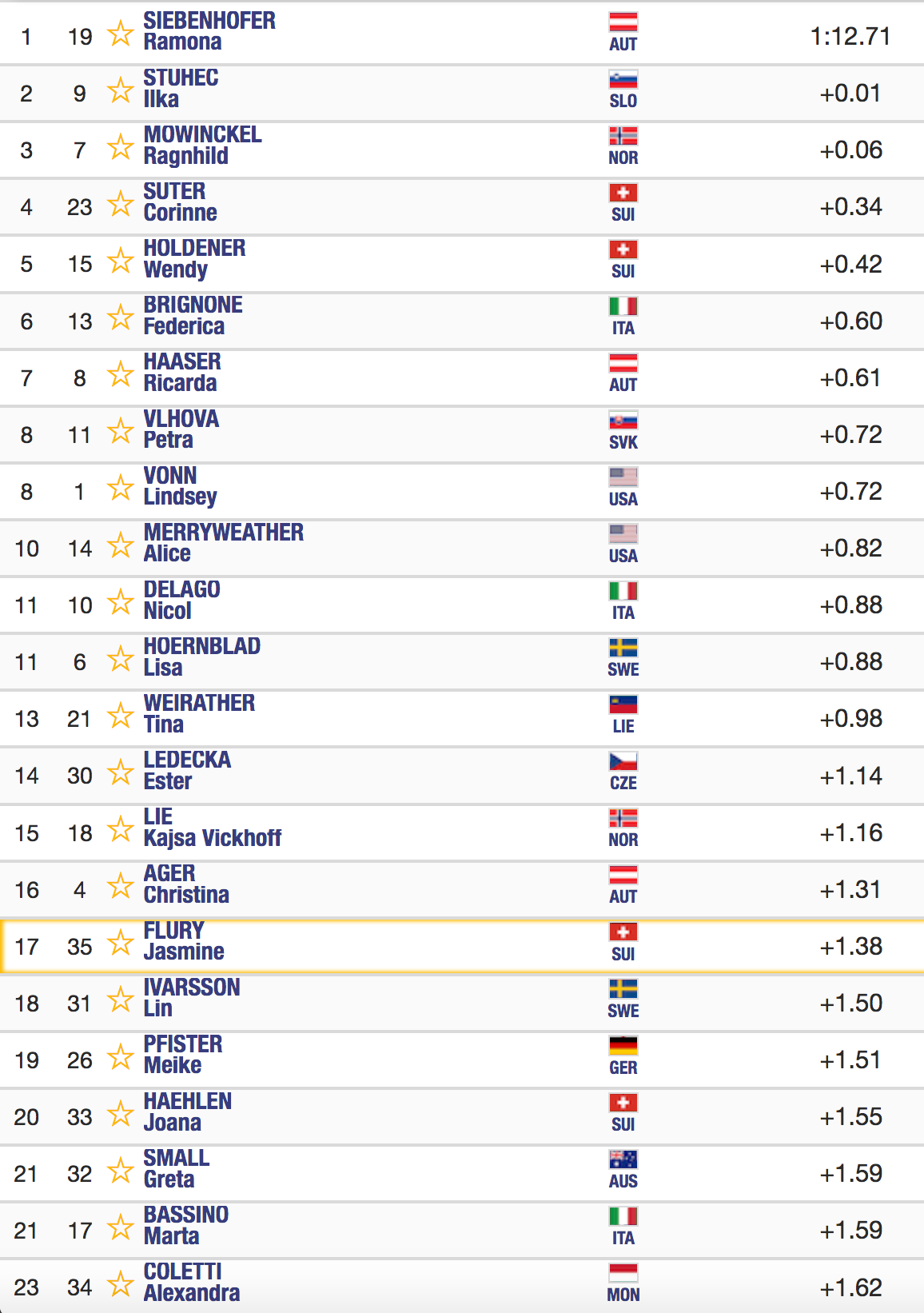
Task: Click the Austria flag beside Siebenhofer
Action: 623,22
